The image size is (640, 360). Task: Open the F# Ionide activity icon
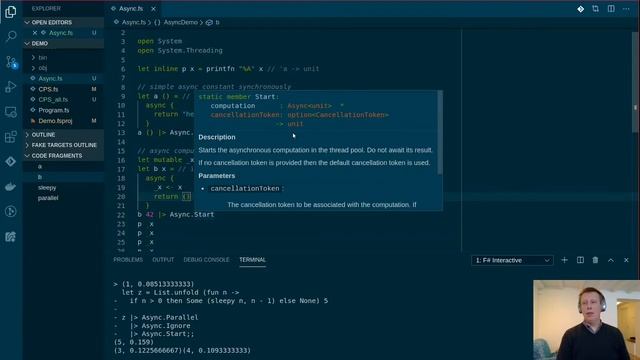(x=11, y=161)
